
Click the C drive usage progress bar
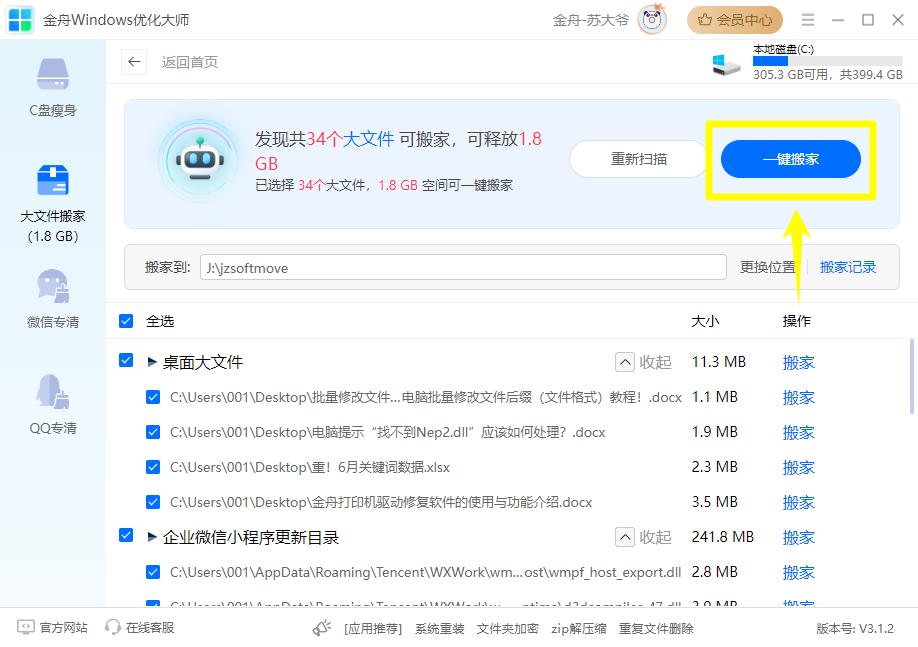tap(828, 61)
